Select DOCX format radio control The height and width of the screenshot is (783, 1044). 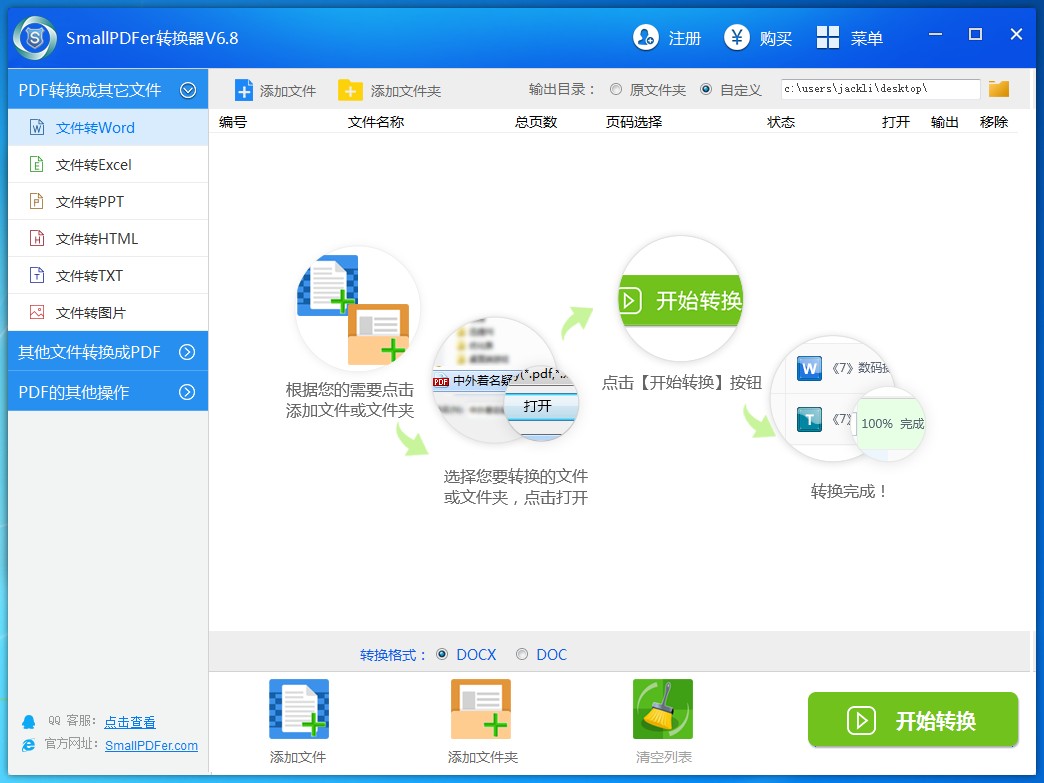coord(442,654)
